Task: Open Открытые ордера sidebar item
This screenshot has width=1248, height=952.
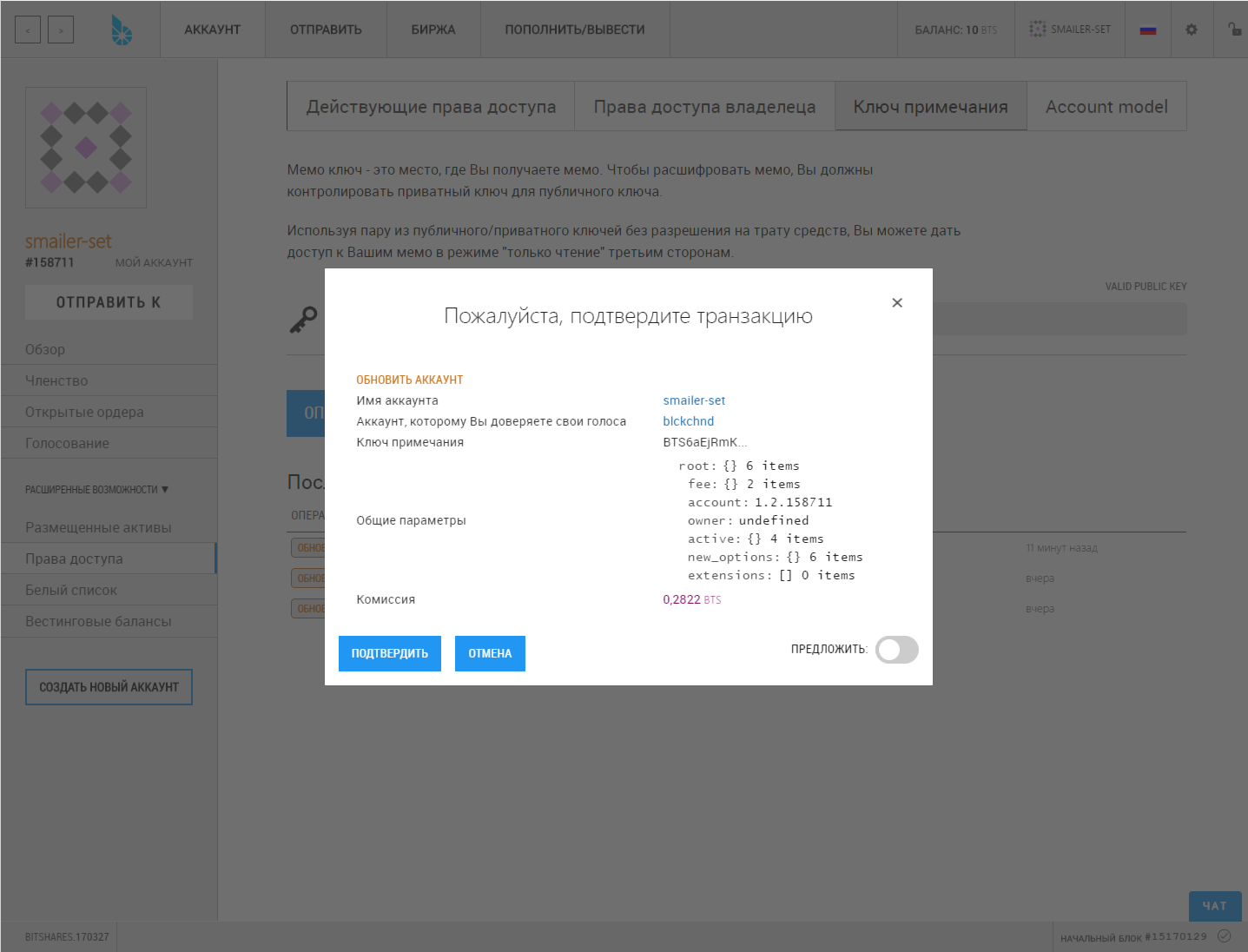Action: click(x=109, y=412)
